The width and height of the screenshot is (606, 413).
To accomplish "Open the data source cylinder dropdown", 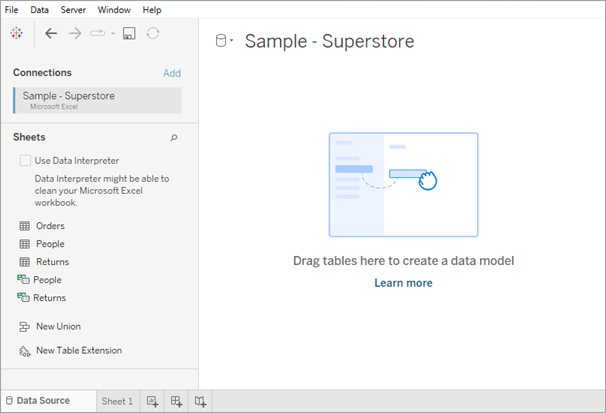I will [x=224, y=41].
